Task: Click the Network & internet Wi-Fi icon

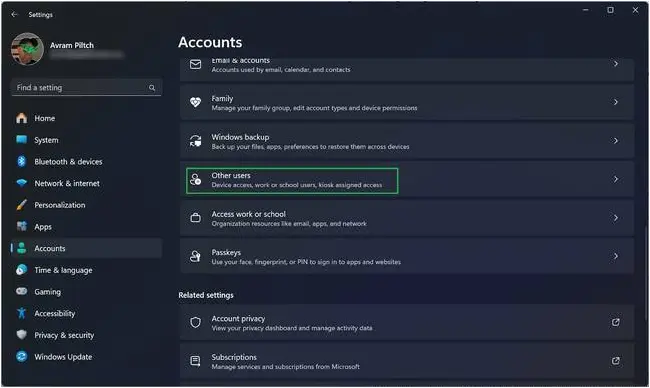Action: pyautogui.click(x=22, y=183)
